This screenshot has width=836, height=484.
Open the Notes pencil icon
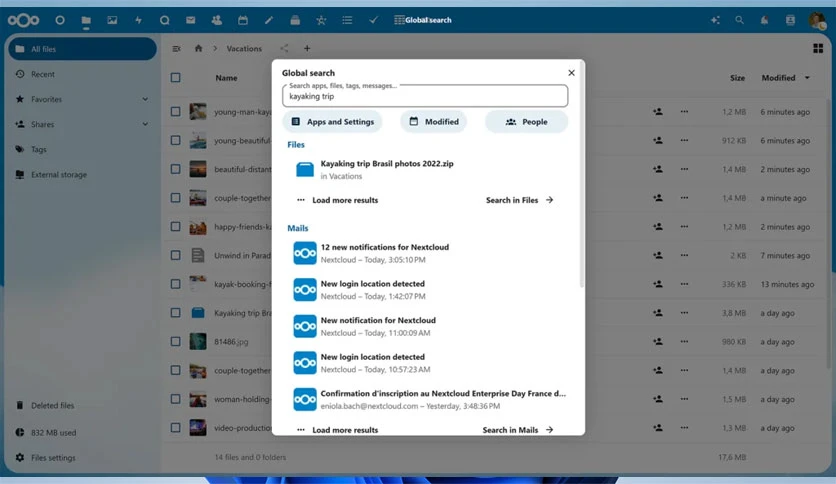pyautogui.click(x=269, y=20)
